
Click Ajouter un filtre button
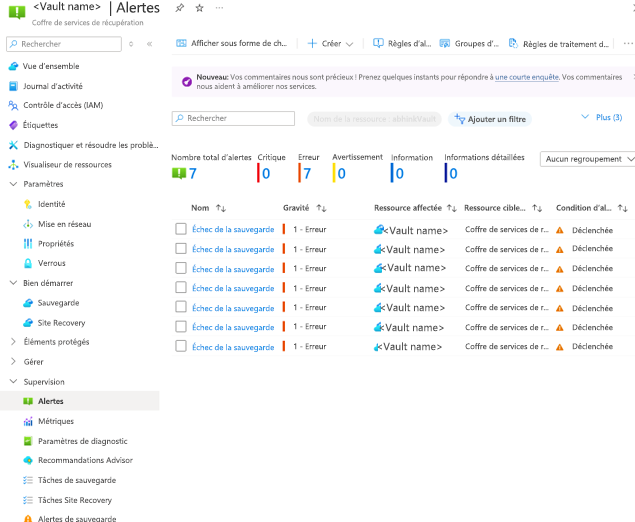pyautogui.click(x=490, y=119)
